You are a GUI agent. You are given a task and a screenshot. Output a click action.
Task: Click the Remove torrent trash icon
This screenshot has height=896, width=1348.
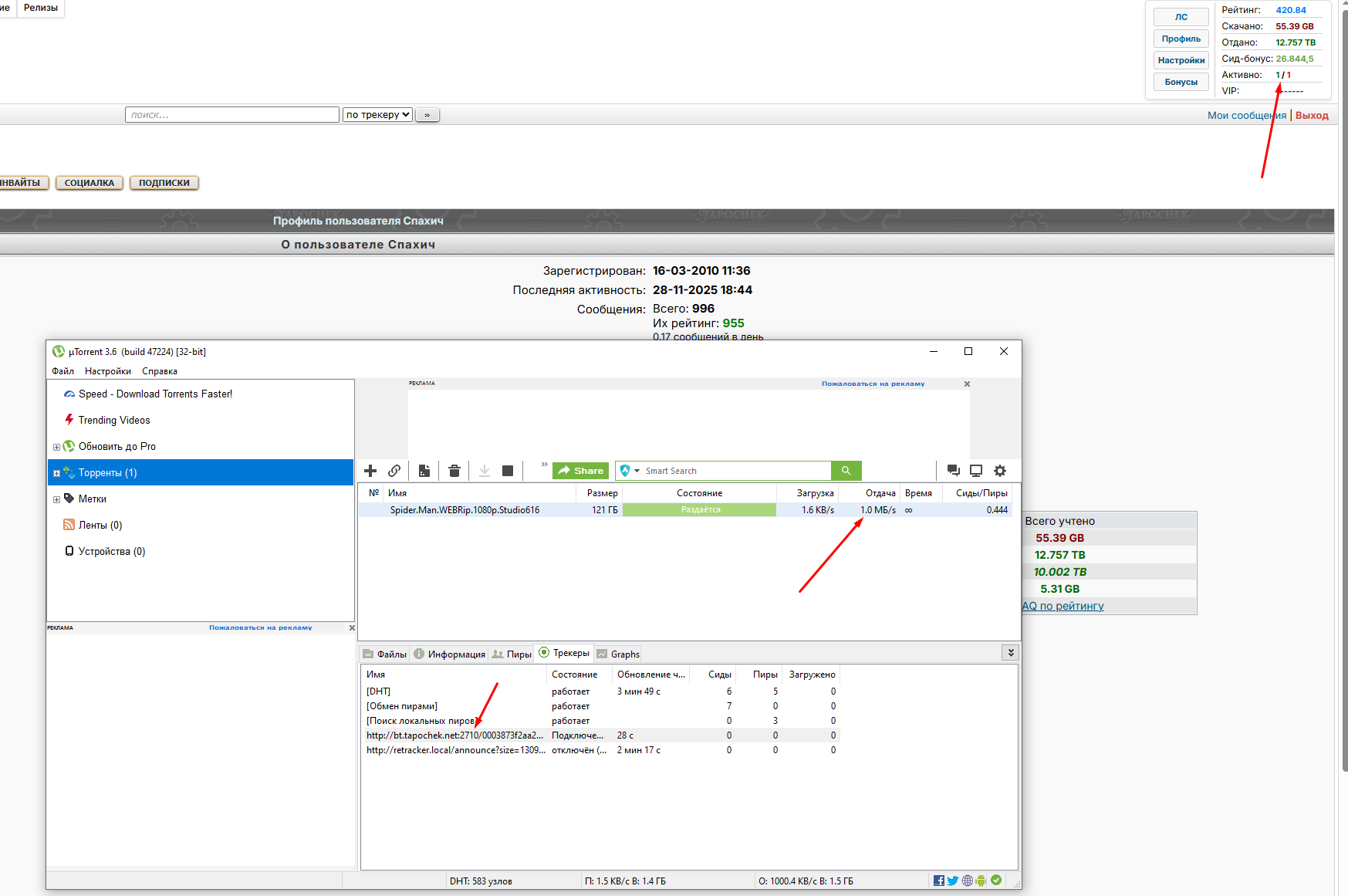tap(454, 471)
